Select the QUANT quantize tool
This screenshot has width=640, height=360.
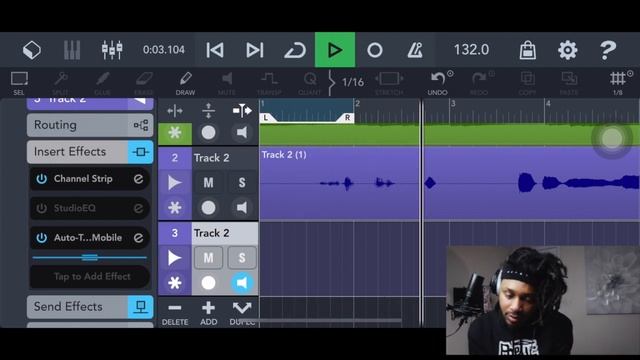pos(309,83)
